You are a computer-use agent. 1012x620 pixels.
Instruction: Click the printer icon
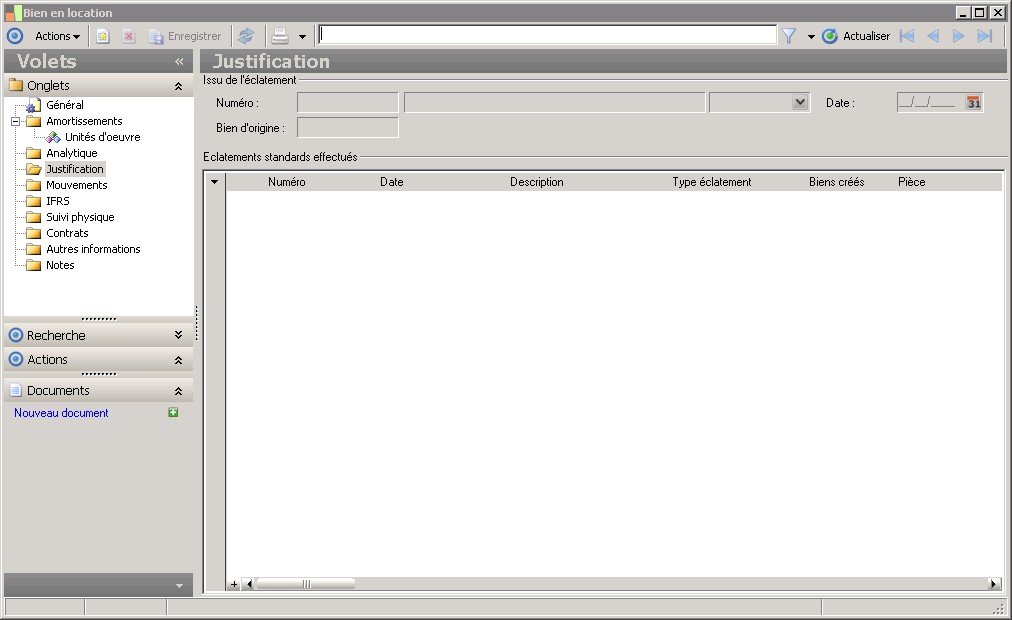pyautogui.click(x=279, y=36)
